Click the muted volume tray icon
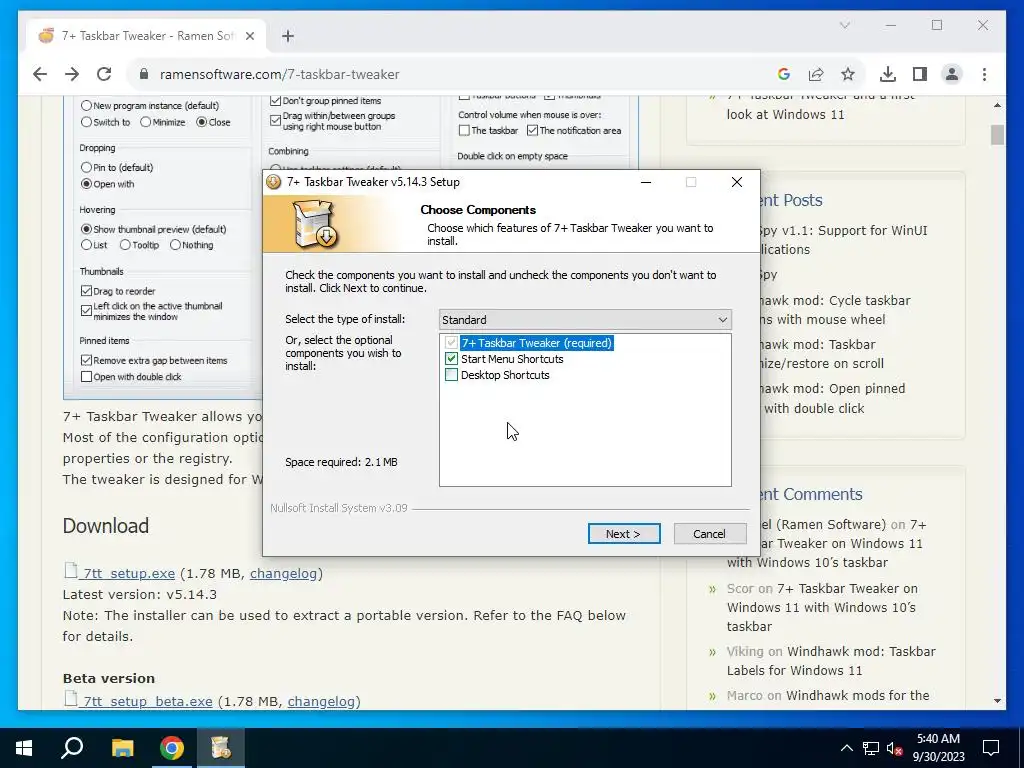 895,748
